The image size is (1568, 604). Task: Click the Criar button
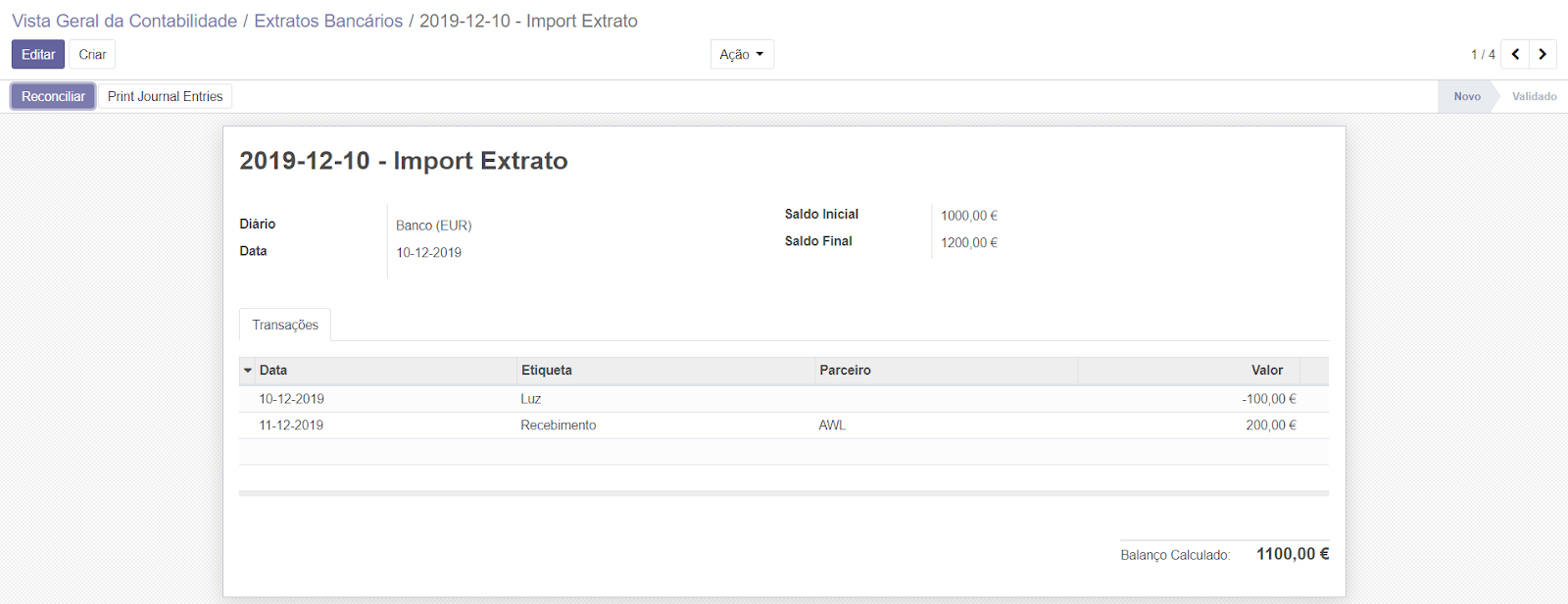coord(92,55)
